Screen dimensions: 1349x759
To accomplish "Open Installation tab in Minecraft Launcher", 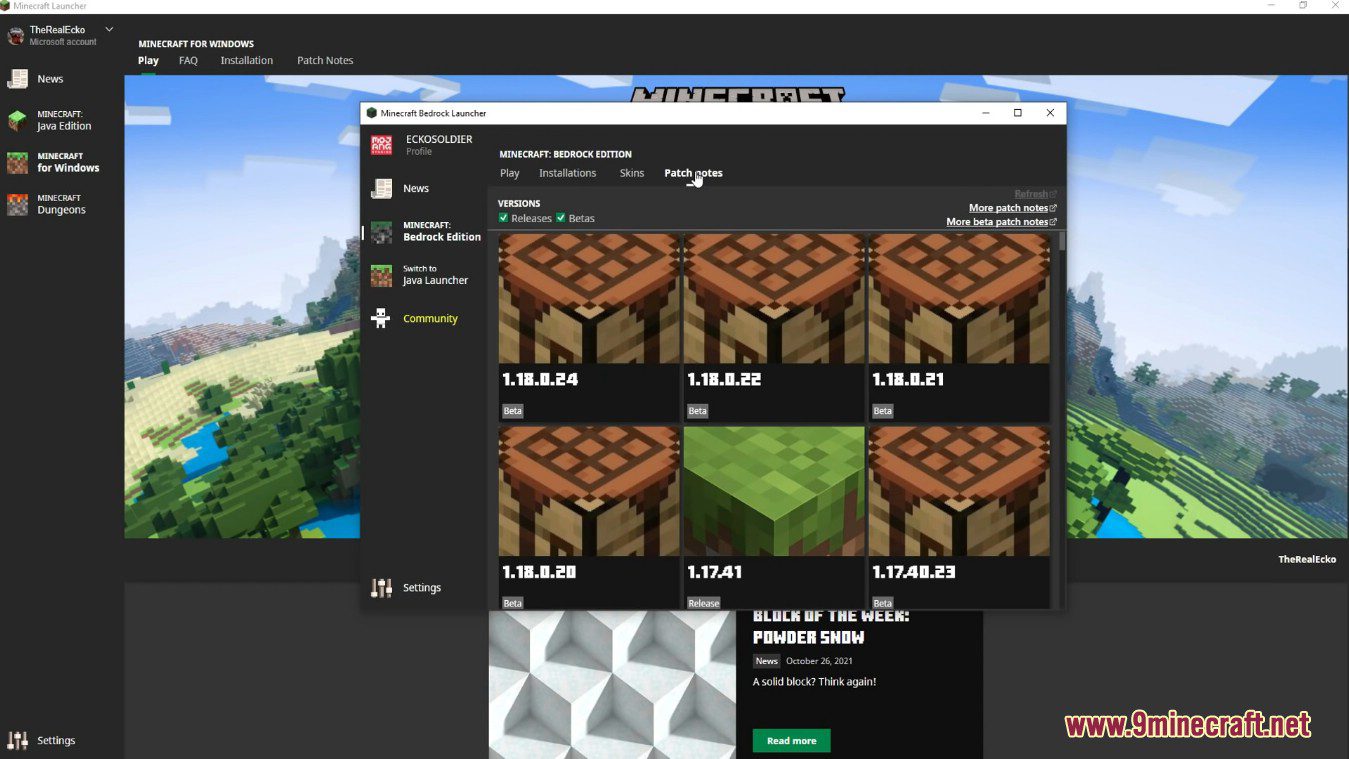I will coord(247,60).
